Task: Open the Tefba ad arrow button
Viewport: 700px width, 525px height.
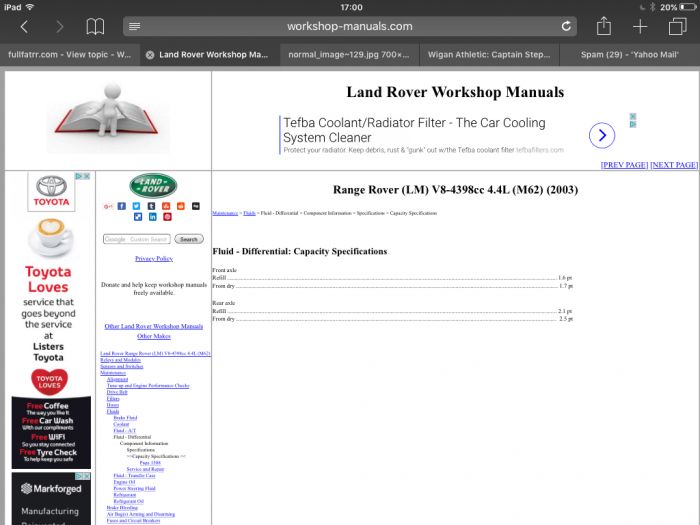Action: 602,135
